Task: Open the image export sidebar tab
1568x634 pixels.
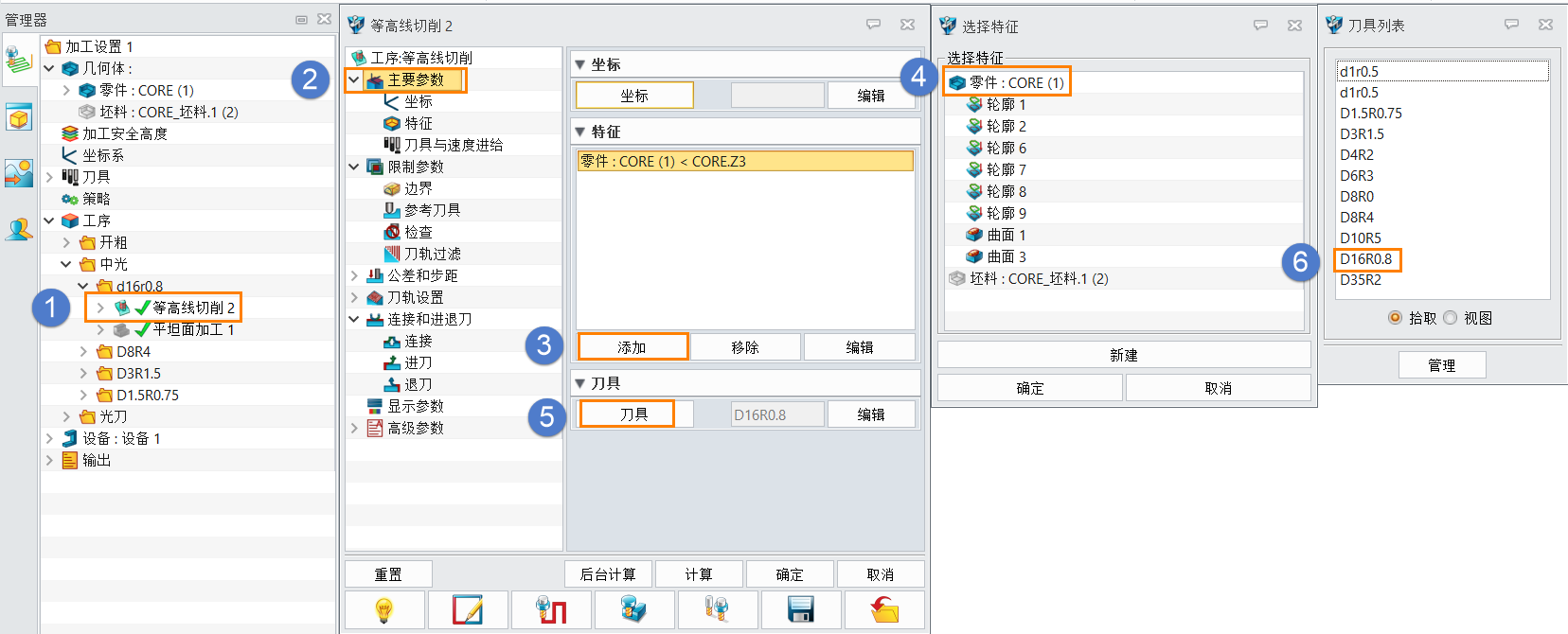Action: [x=19, y=173]
